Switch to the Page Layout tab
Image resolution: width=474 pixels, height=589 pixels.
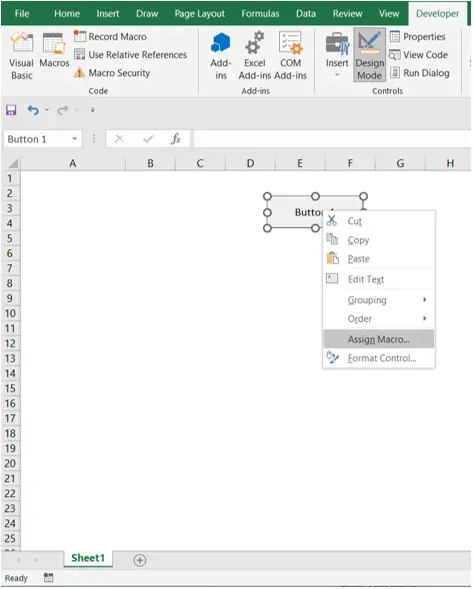199,14
